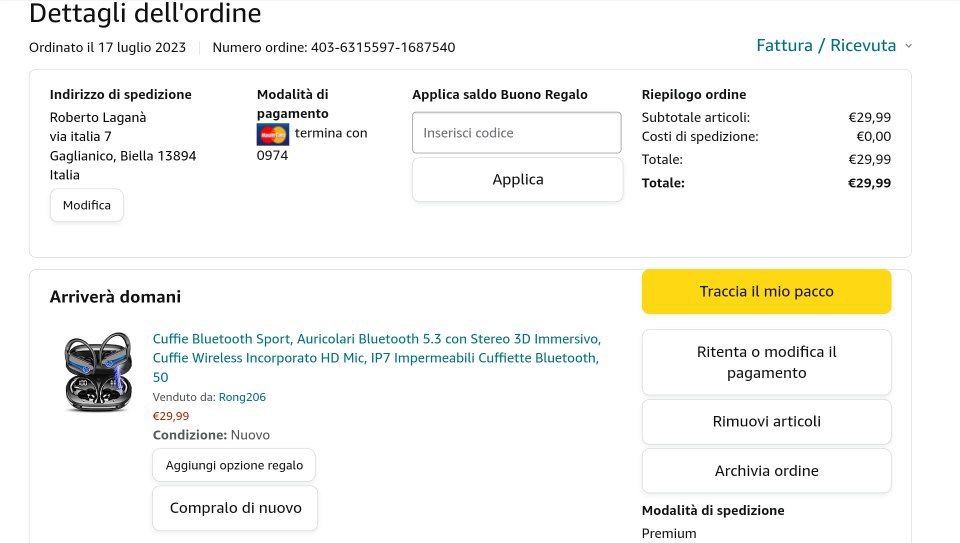
Task: Click the order number 403-6315597-1687540
Action: click(383, 47)
